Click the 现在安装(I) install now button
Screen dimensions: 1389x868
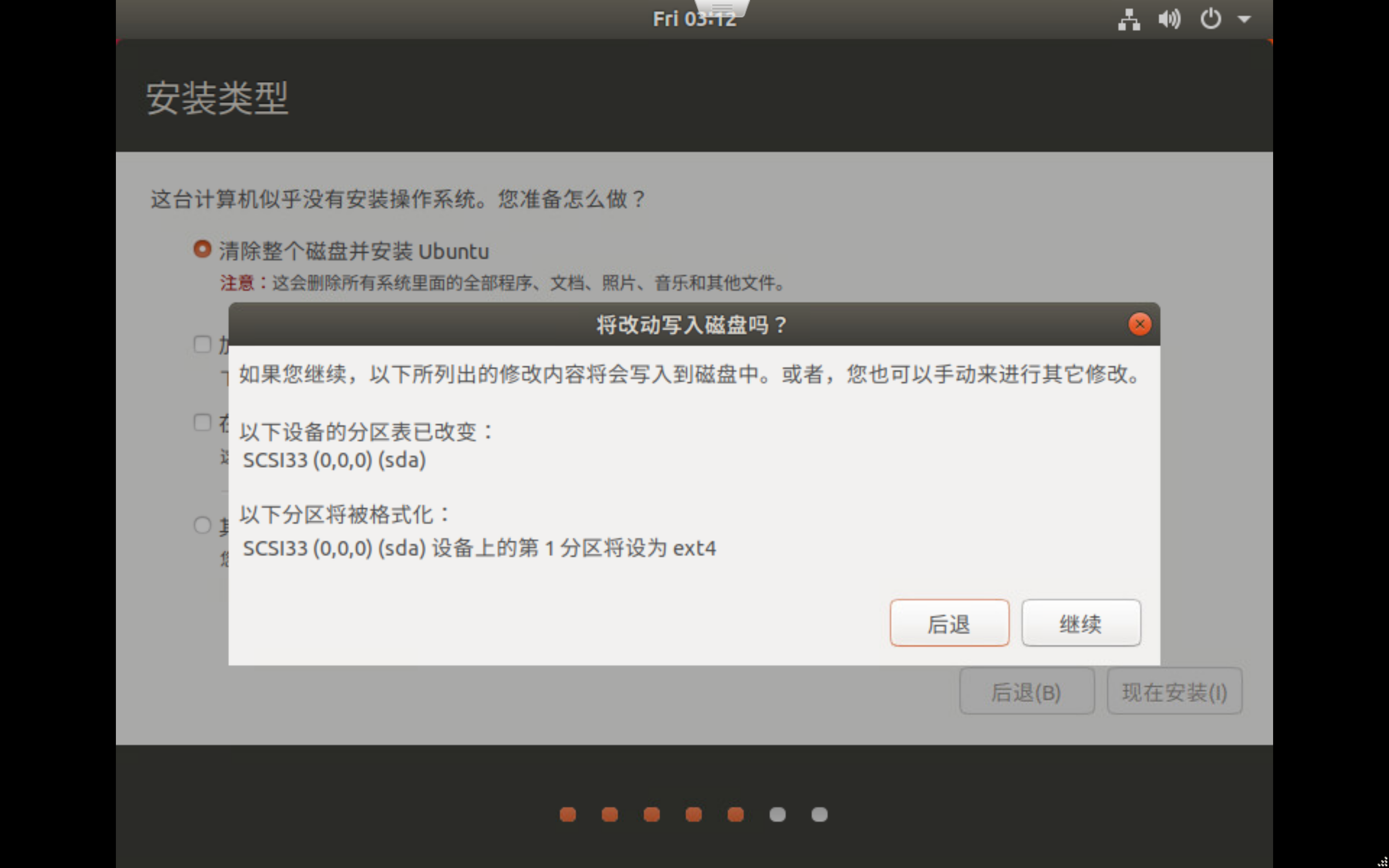point(1174,691)
